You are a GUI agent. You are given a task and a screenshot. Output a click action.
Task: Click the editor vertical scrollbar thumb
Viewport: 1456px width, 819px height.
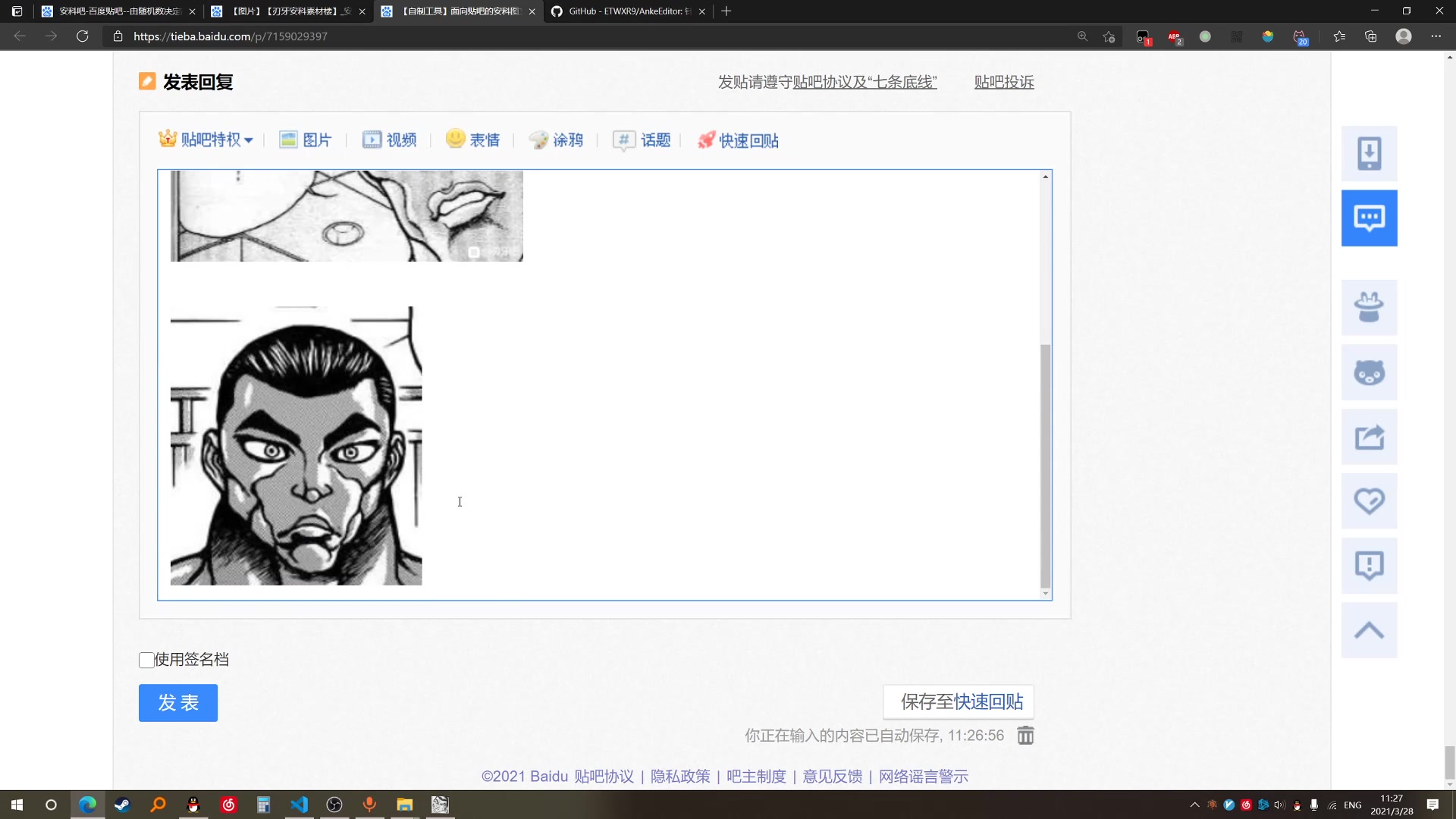click(x=1046, y=466)
